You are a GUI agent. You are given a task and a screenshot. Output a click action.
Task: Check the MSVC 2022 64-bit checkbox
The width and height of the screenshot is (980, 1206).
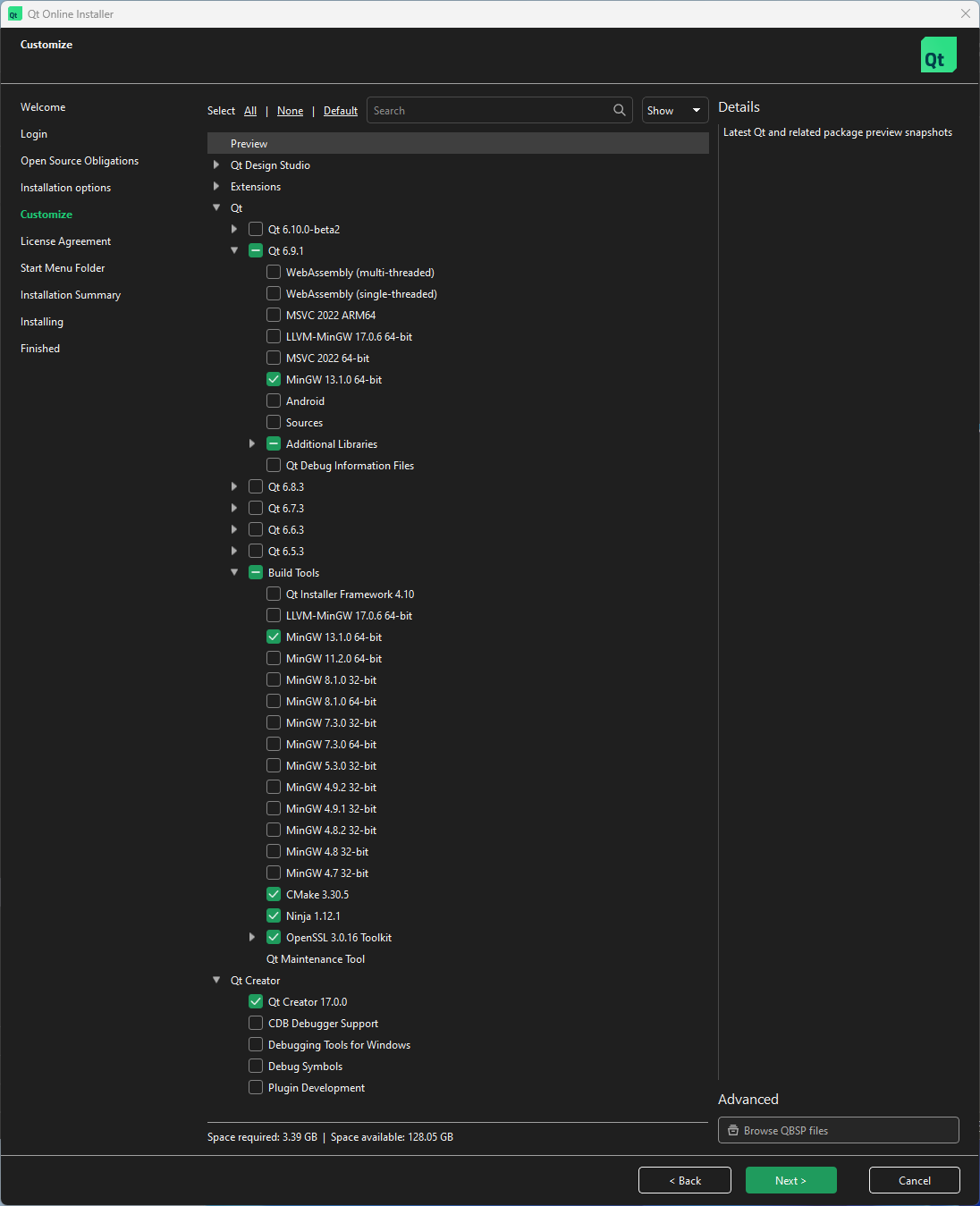coord(274,358)
